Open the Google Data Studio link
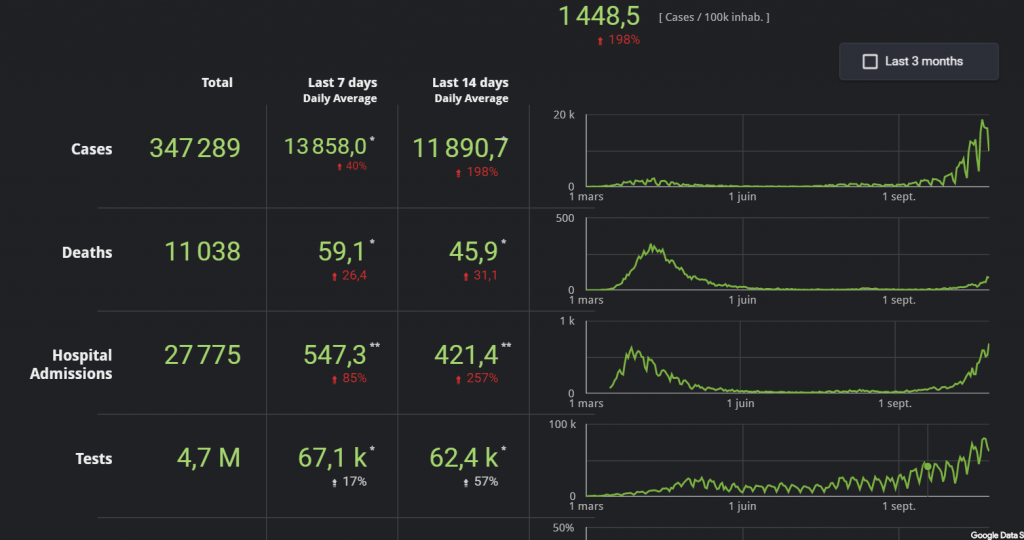 pyautogui.click(x=996, y=534)
